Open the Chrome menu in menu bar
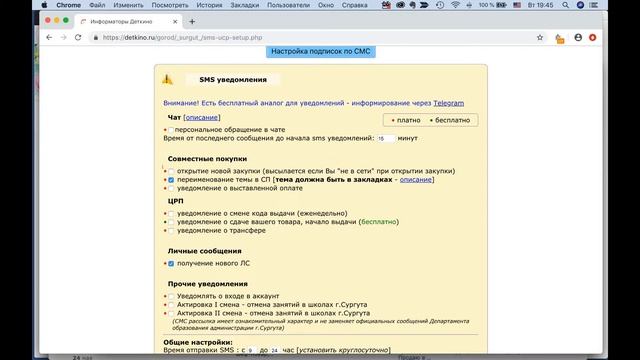The height and width of the screenshot is (360, 640). click(68, 5)
